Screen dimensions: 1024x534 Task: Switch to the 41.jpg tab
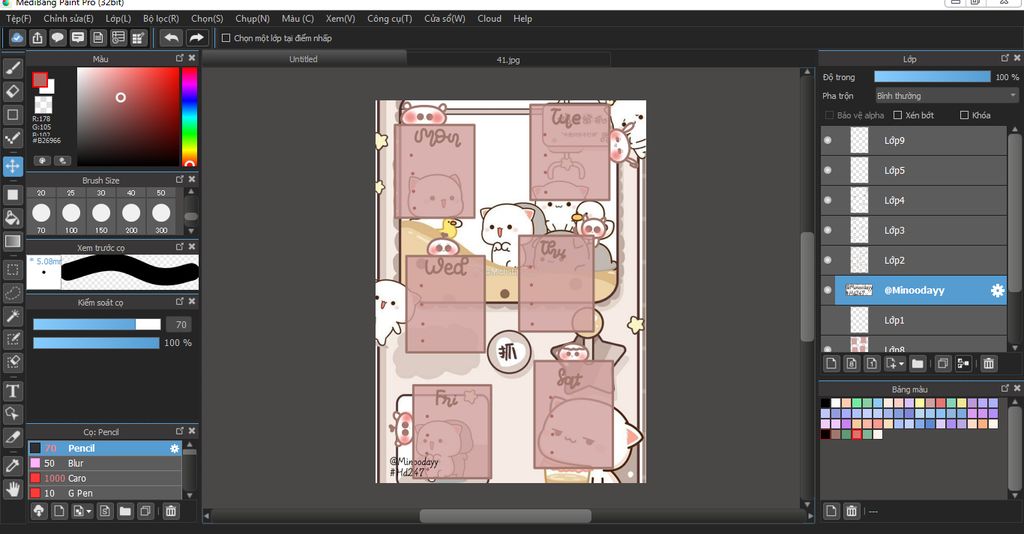point(508,59)
